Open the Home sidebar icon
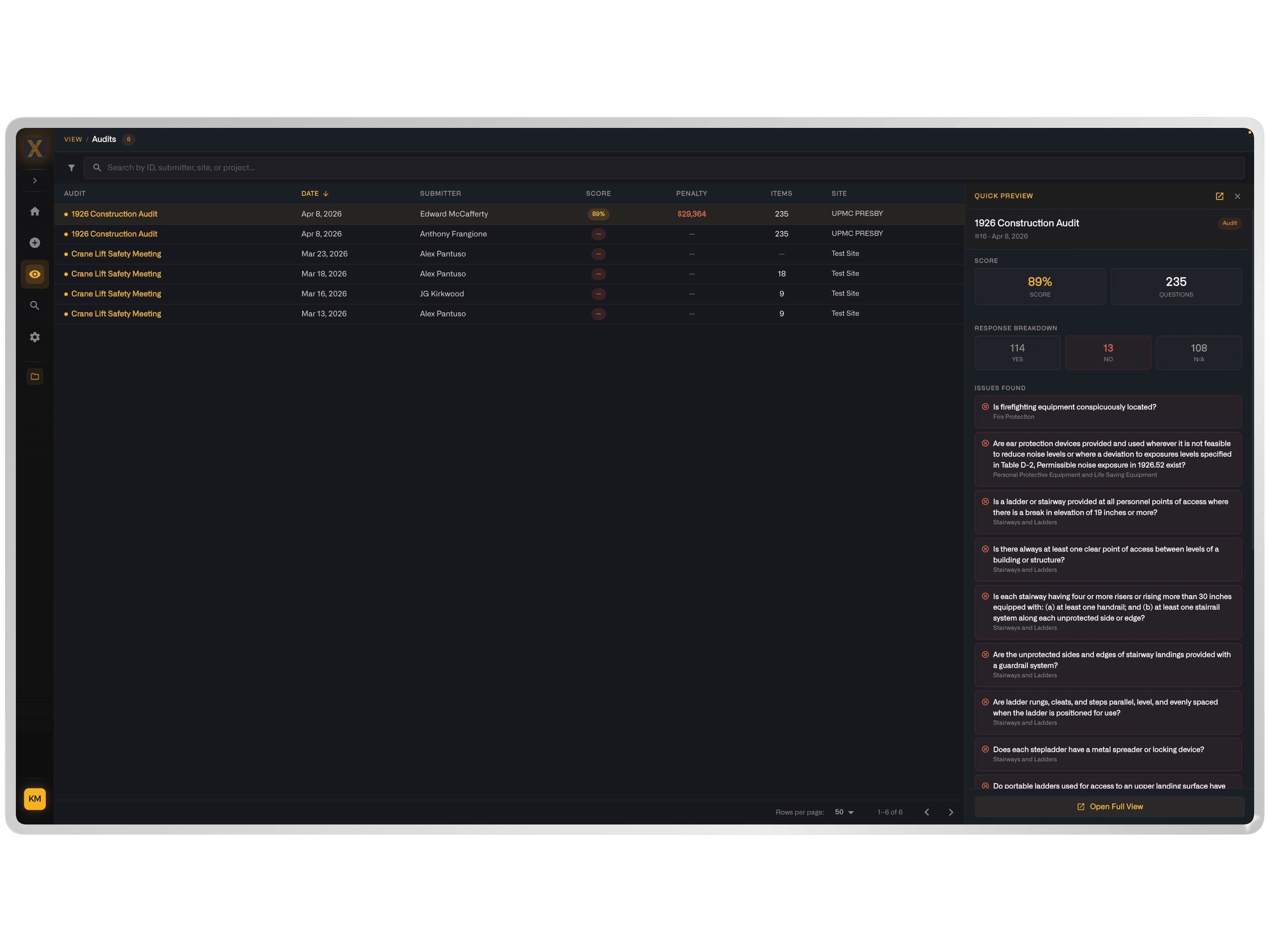The width and height of the screenshot is (1270, 952). (x=35, y=211)
